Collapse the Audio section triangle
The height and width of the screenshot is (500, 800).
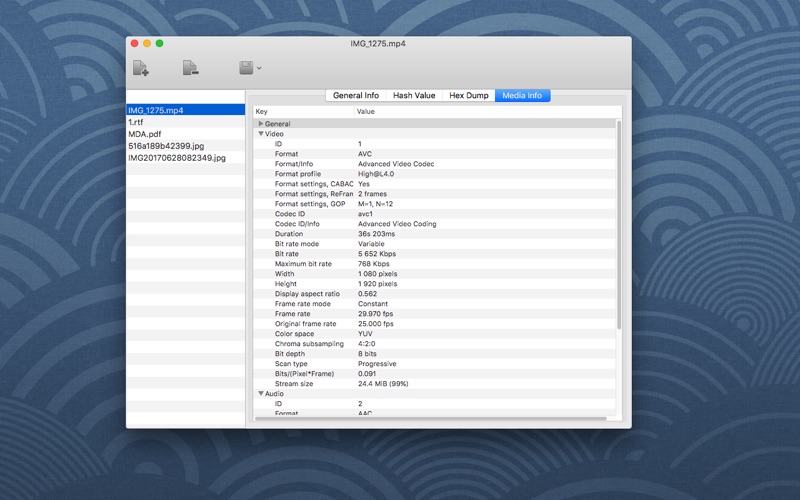pos(261,393)
